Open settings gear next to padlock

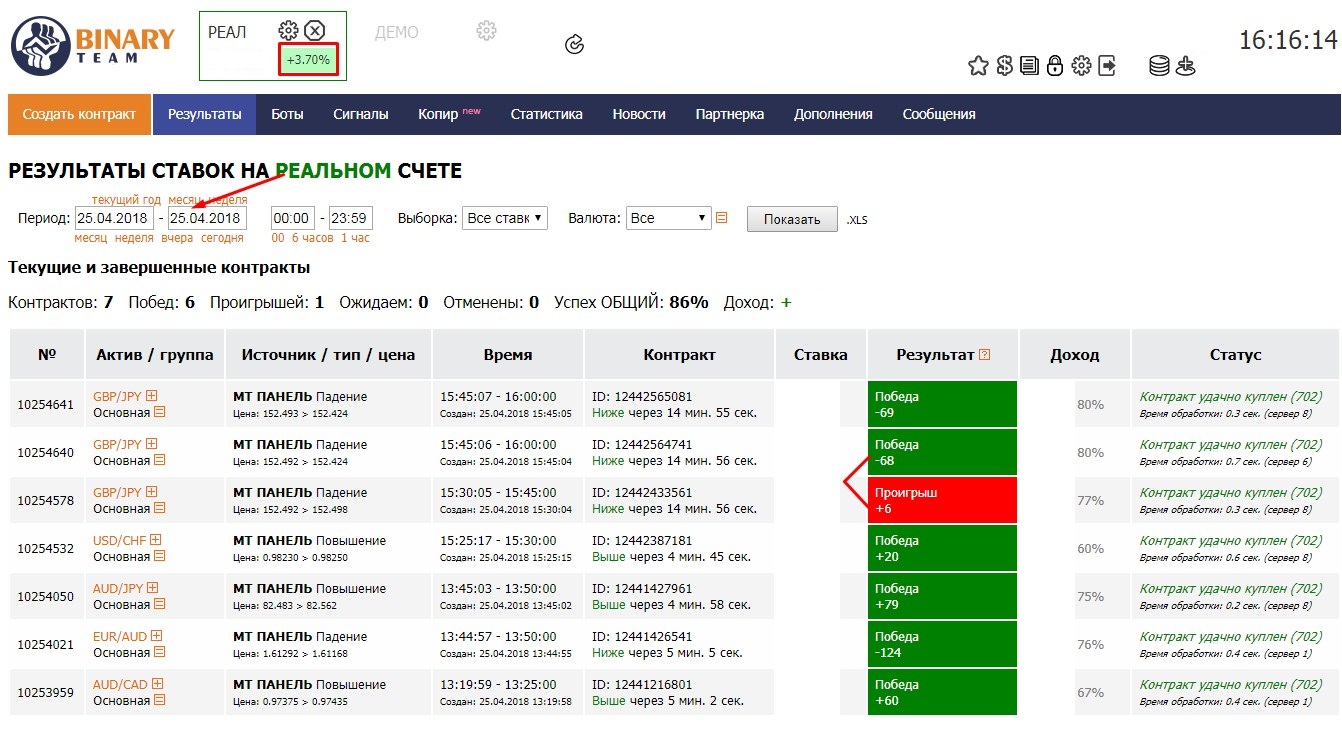point(1081,66)
